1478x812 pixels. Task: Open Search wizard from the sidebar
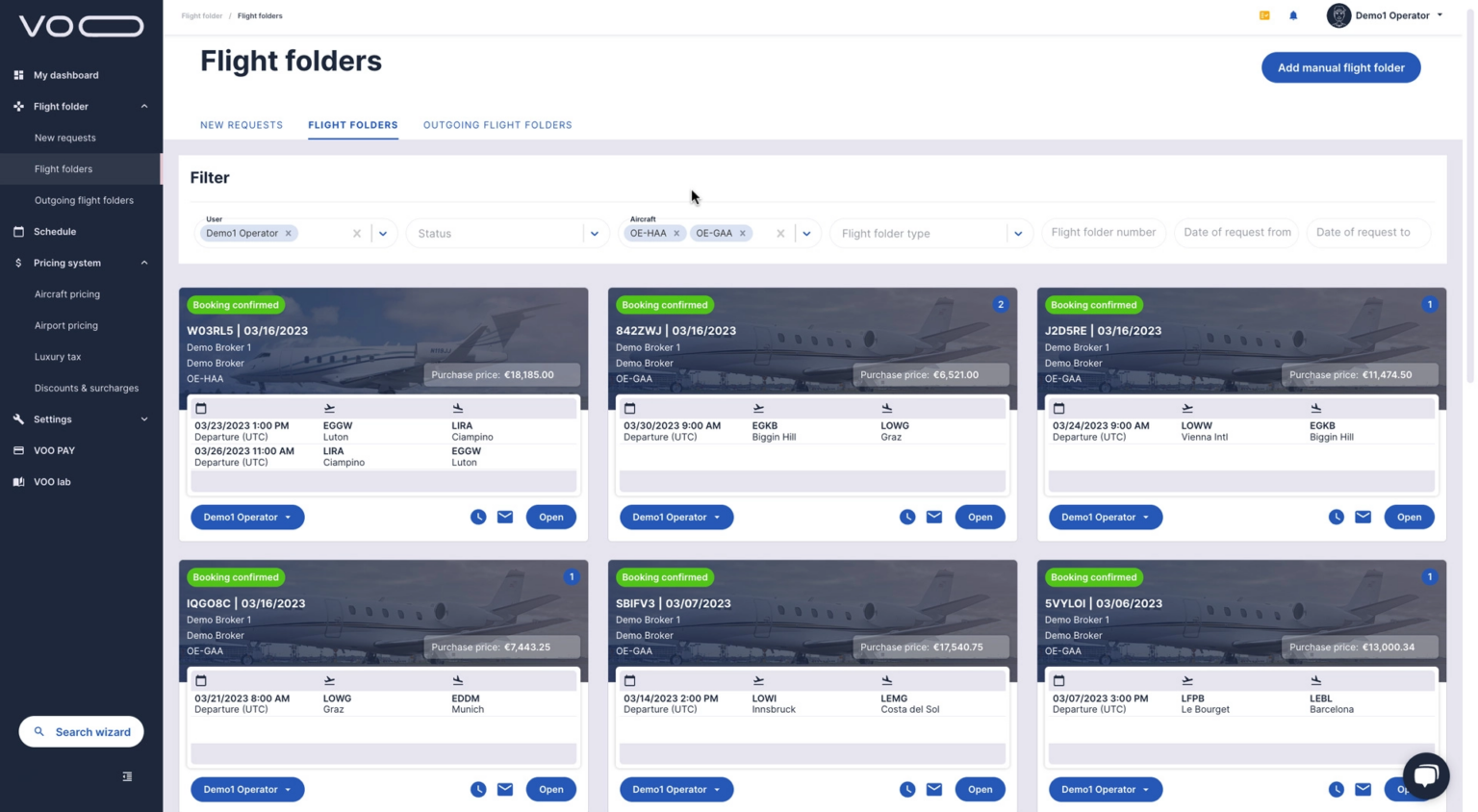click(x=82, y=732)
